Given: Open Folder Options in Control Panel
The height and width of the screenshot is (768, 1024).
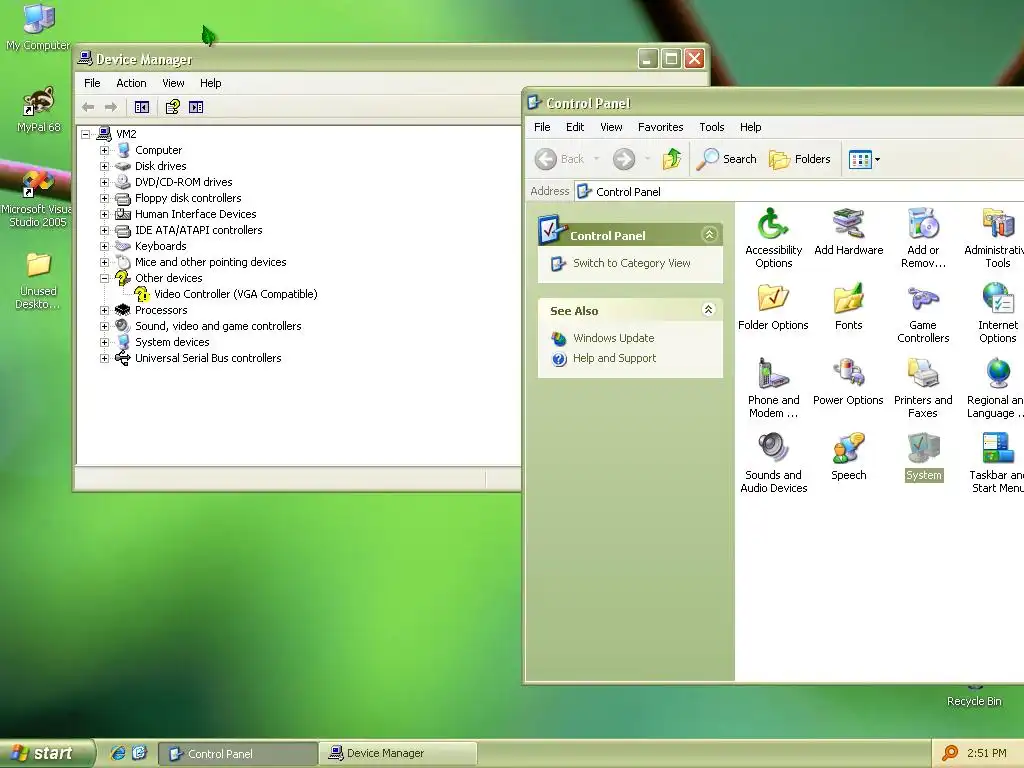Looking at the screenshot, I should (773, 307).
